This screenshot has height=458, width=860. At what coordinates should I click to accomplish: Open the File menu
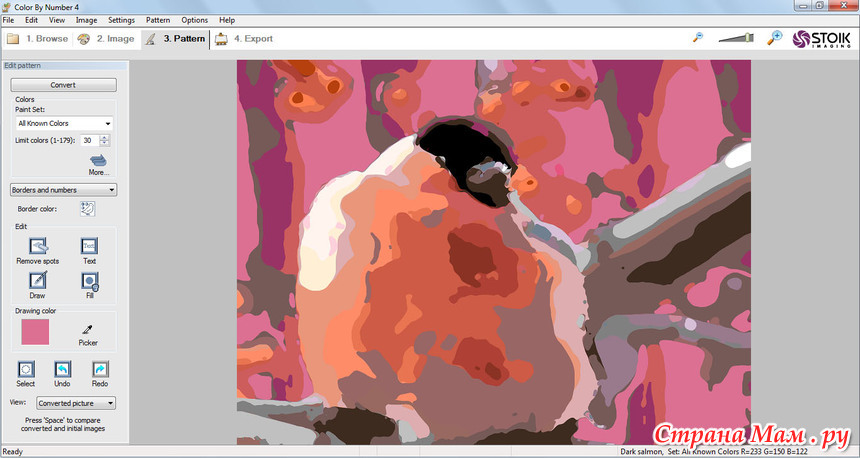8,20
